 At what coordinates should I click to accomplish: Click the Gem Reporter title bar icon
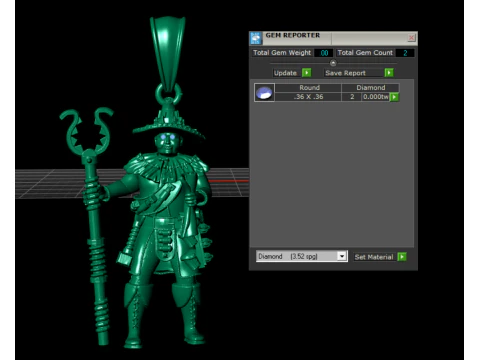pos(256,38)
